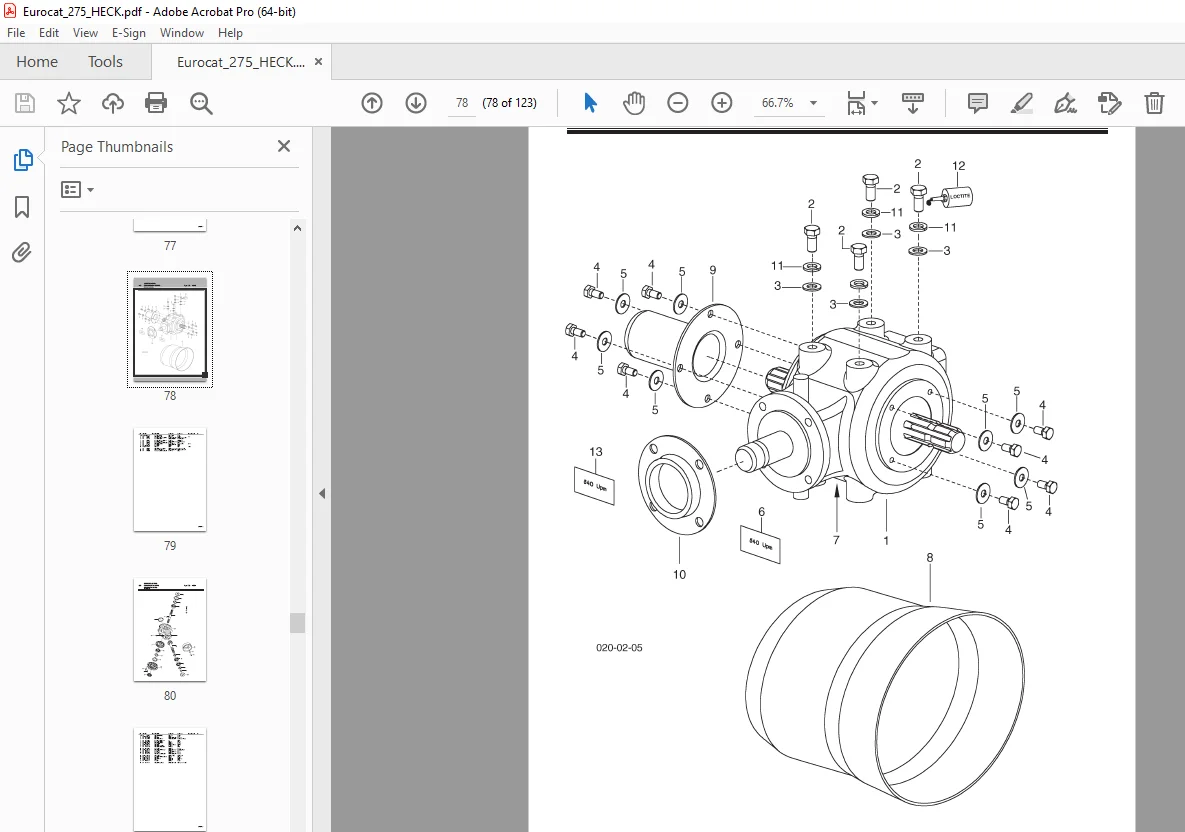This screenshot has width=1185, height=832.
Task: Open the Find text search tool
Action: coord(201,103)
